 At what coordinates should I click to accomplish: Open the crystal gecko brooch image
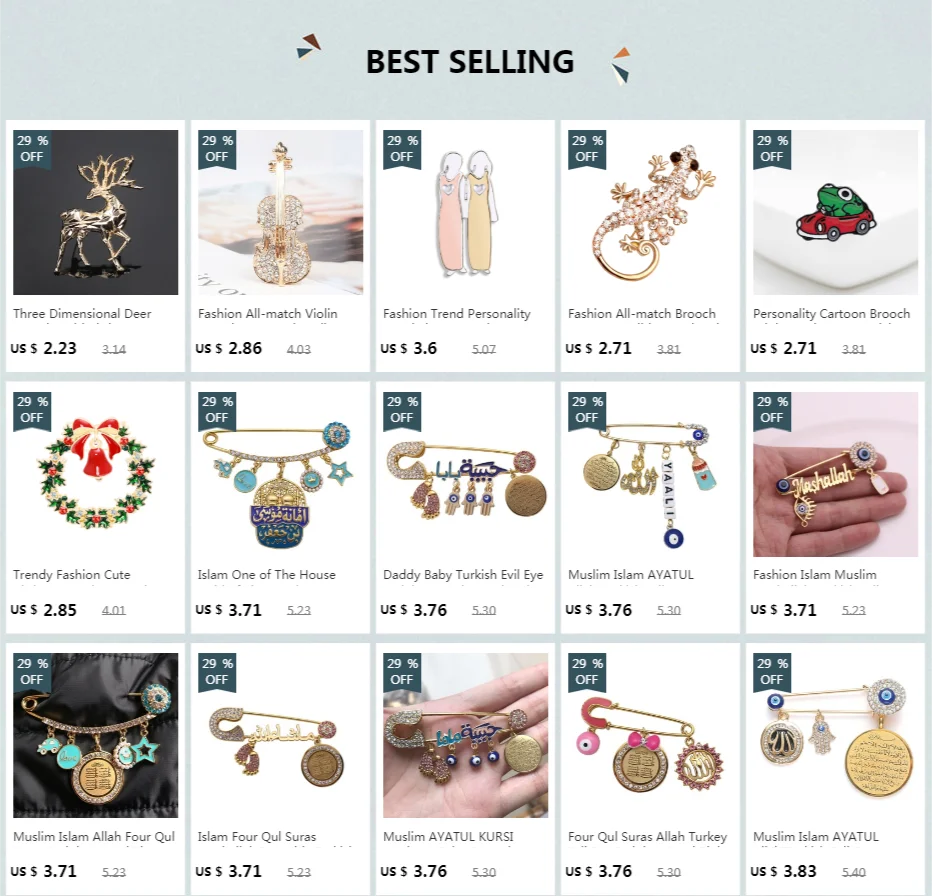tap(650, 212)
